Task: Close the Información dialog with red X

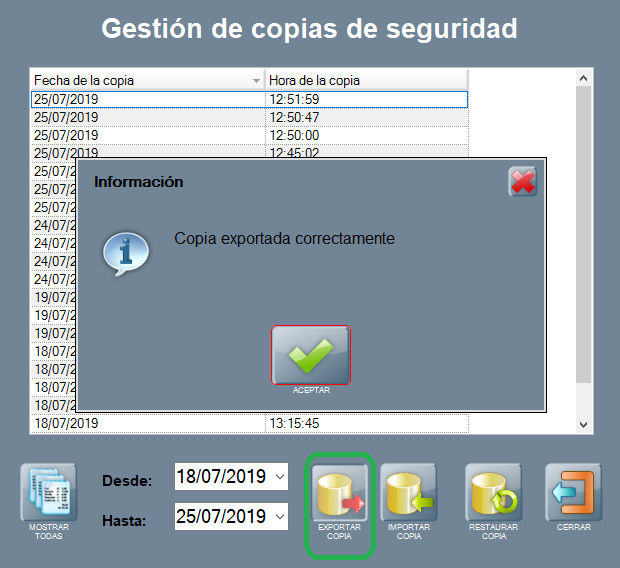Action: tap(522, 182)
